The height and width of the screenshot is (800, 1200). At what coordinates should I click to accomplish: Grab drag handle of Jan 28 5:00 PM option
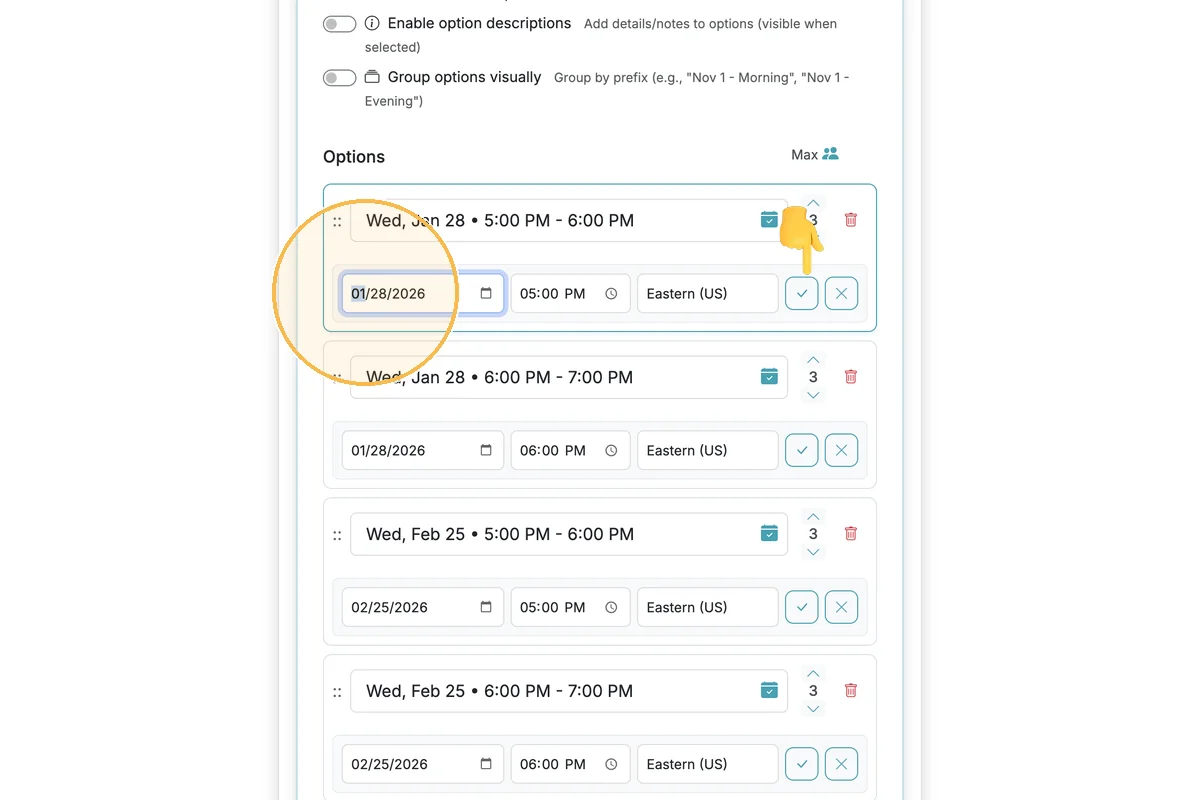pos(337,221)
